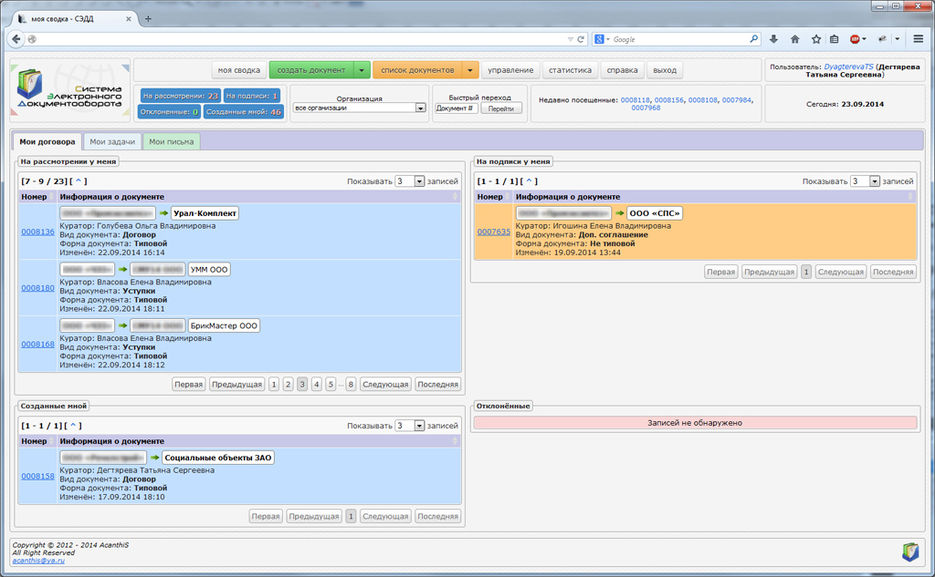Viewport: 935px width, 577px height.
Task: Click the "На рассмотрении: 23" badge
Action: (x=181, y=95)
